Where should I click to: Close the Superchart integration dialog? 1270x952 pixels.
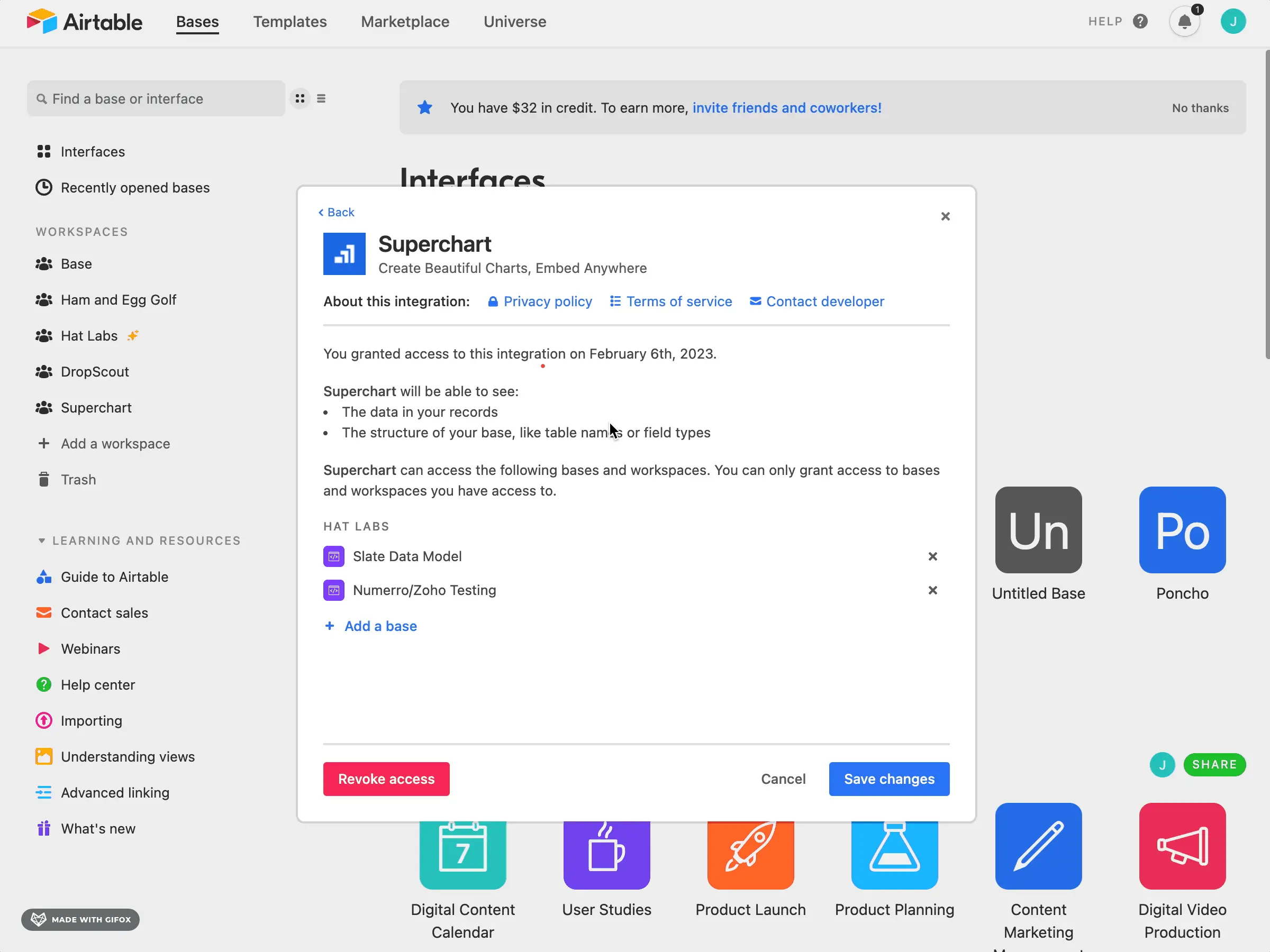point(946,216)
